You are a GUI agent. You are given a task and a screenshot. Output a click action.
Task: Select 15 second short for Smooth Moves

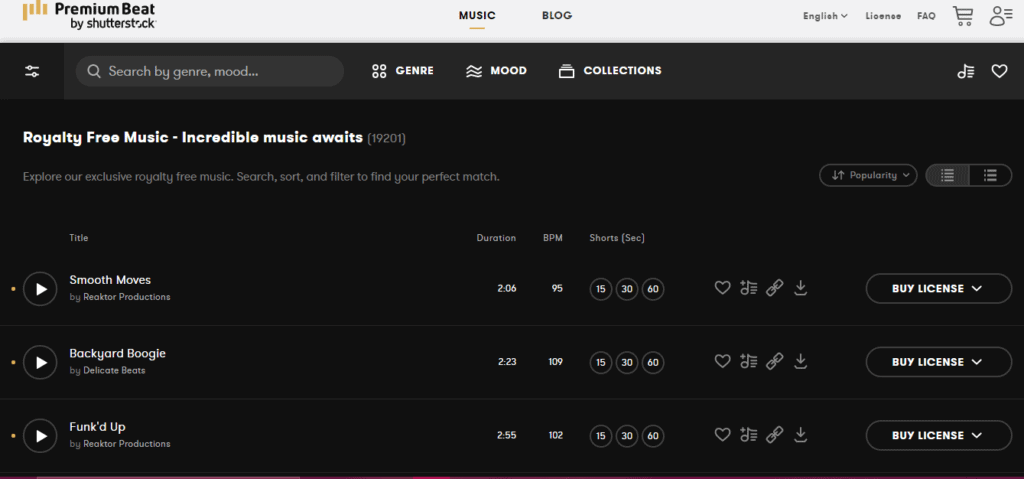601,289
